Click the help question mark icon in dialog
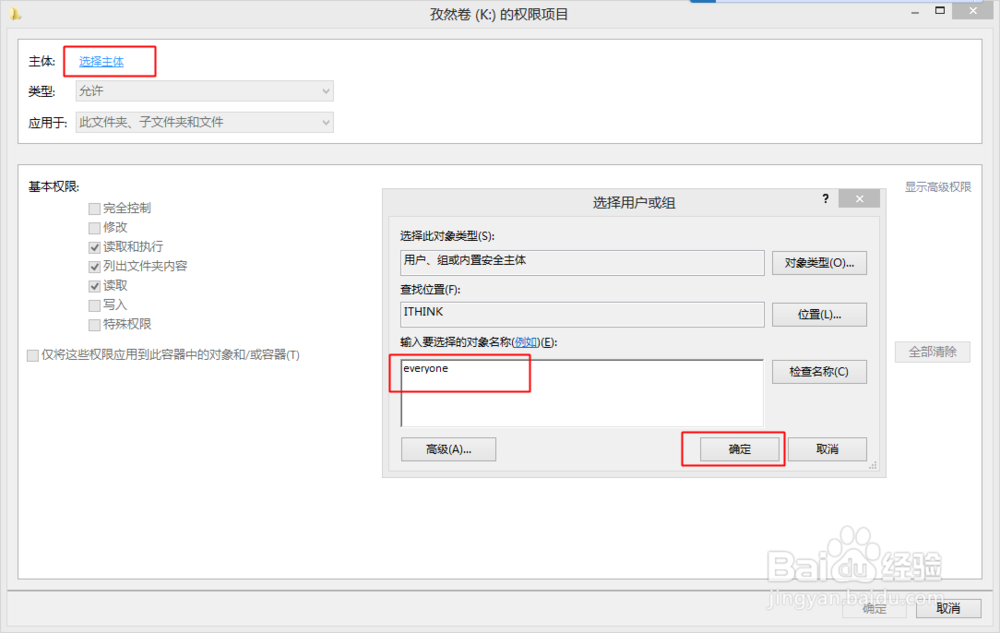 click(x=826, y=199)
